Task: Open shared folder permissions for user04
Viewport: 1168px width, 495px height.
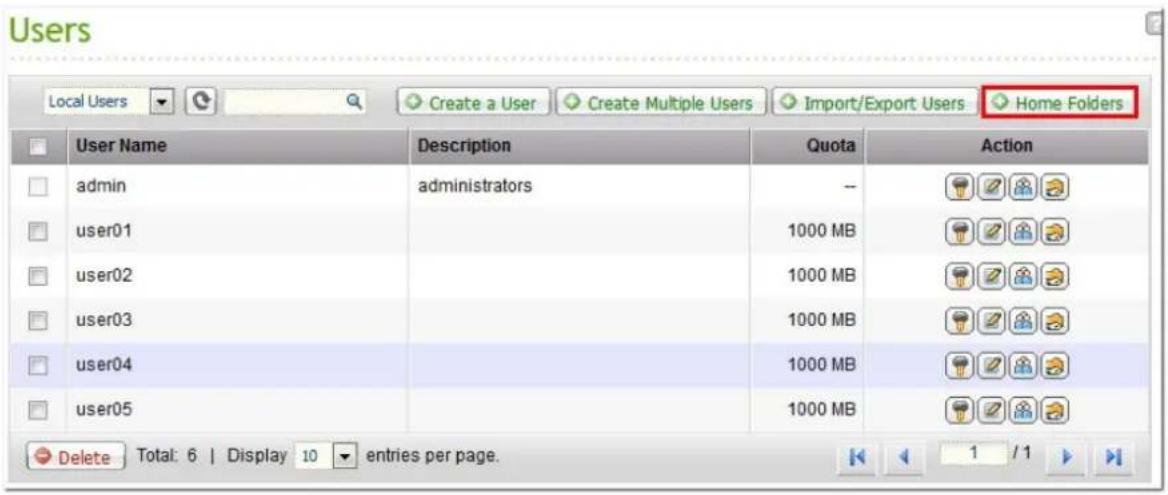Action: (x=1054, y=365)
